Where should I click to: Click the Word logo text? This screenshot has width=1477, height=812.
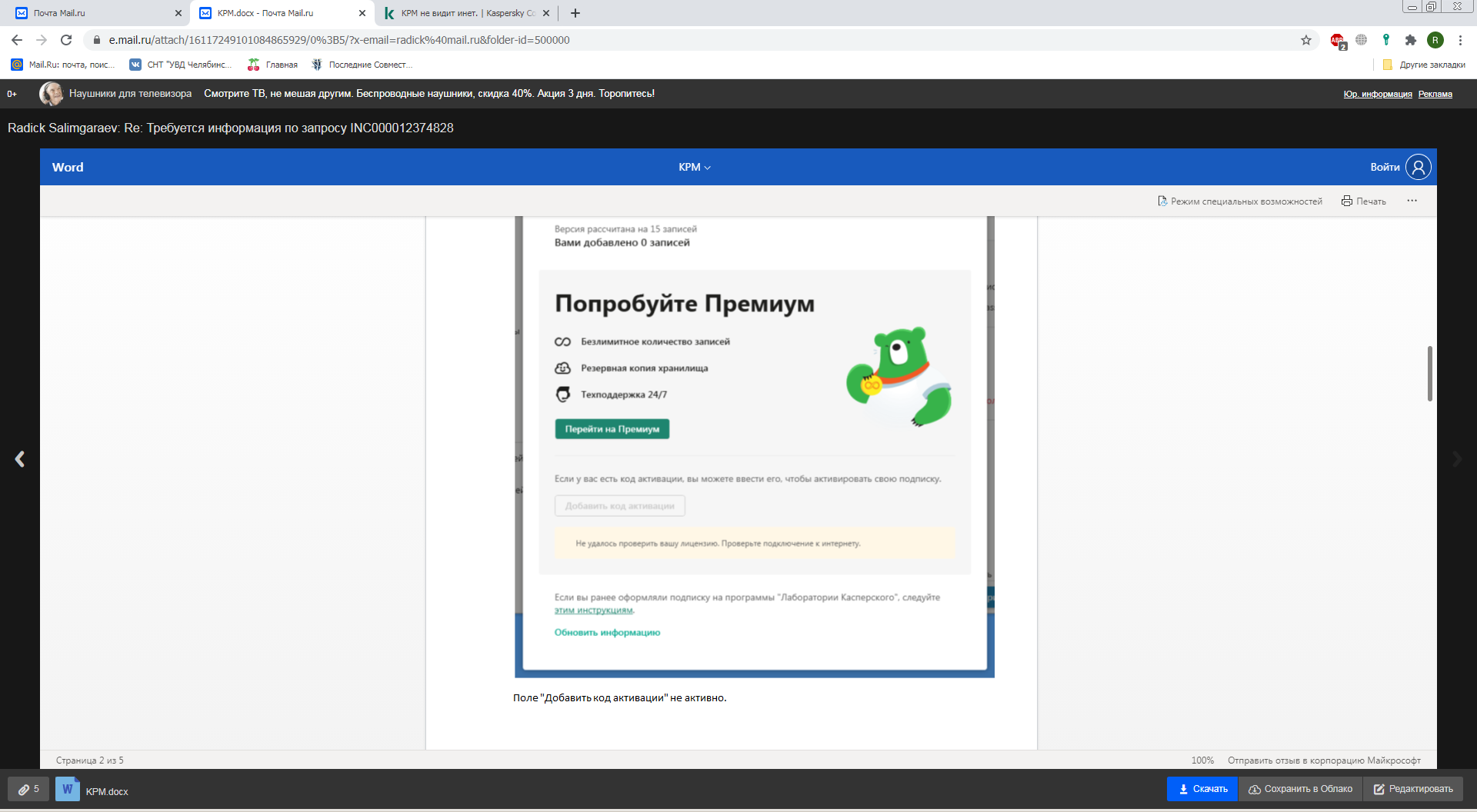coord(68,167)
